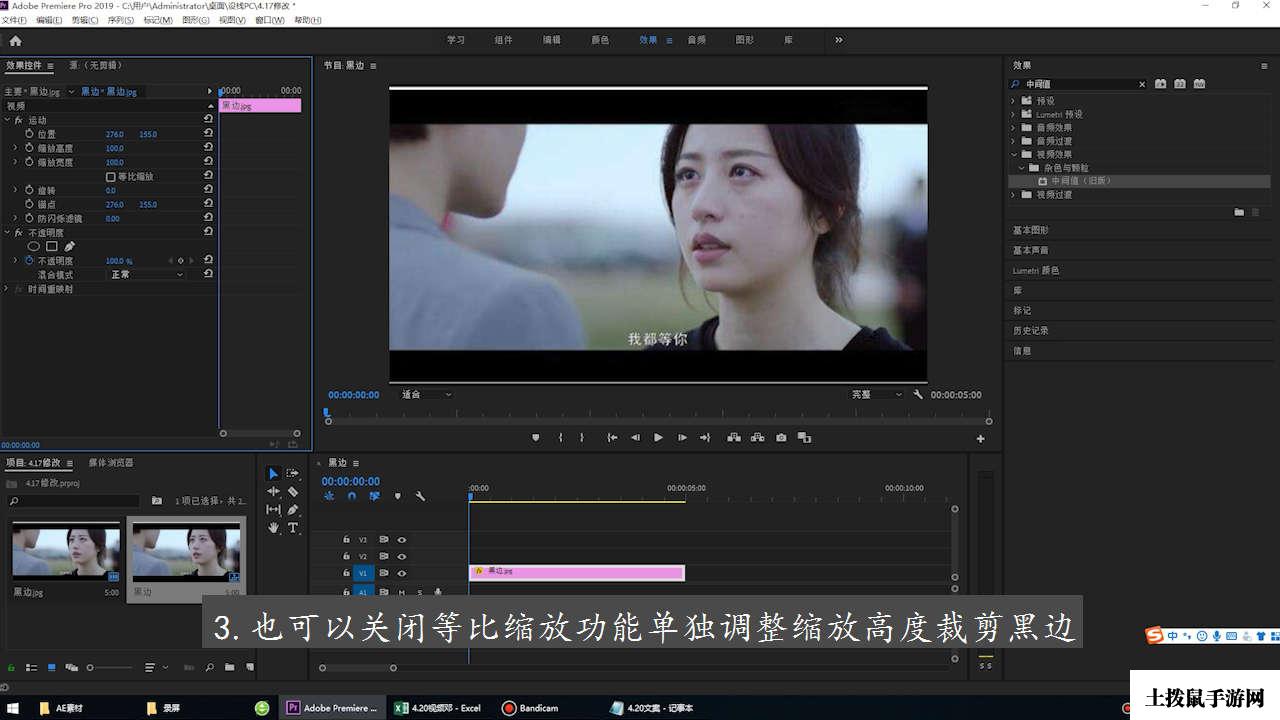Step back one frame
The height and width of the screenshot is (720, 1280).
(634, 438)
